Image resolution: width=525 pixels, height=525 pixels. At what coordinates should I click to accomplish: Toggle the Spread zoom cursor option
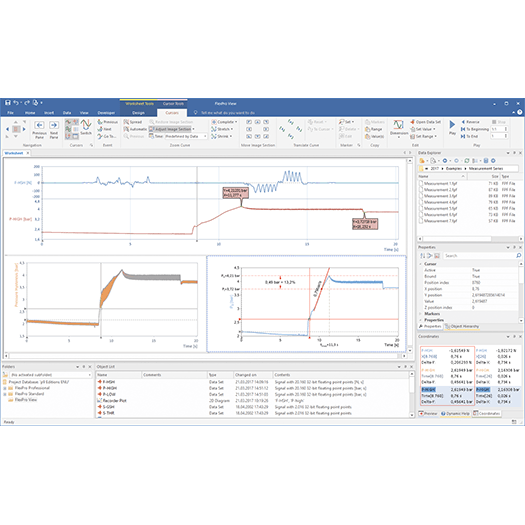coord(133,122)
